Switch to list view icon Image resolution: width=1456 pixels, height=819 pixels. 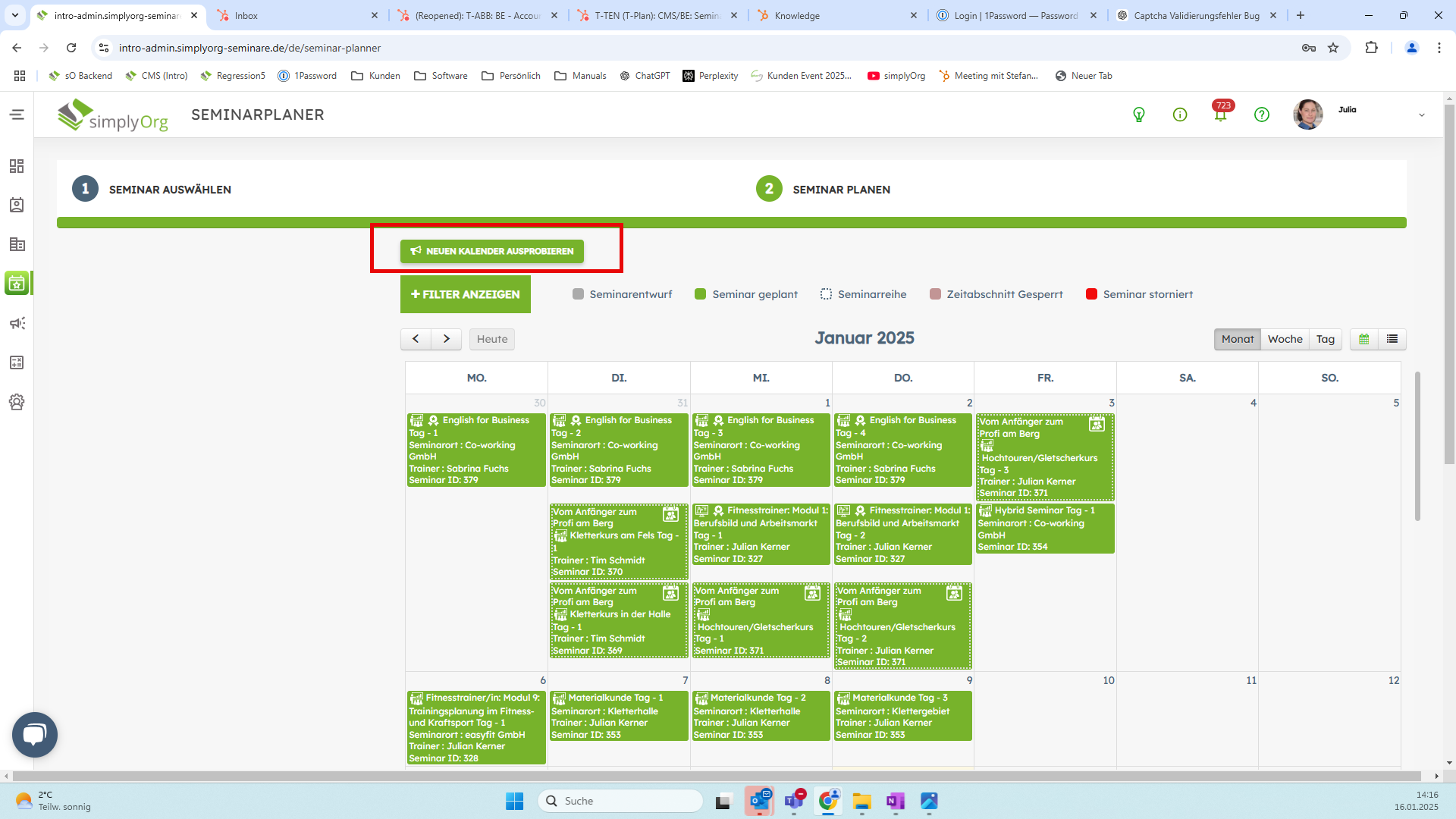[x=1392, y=339]
